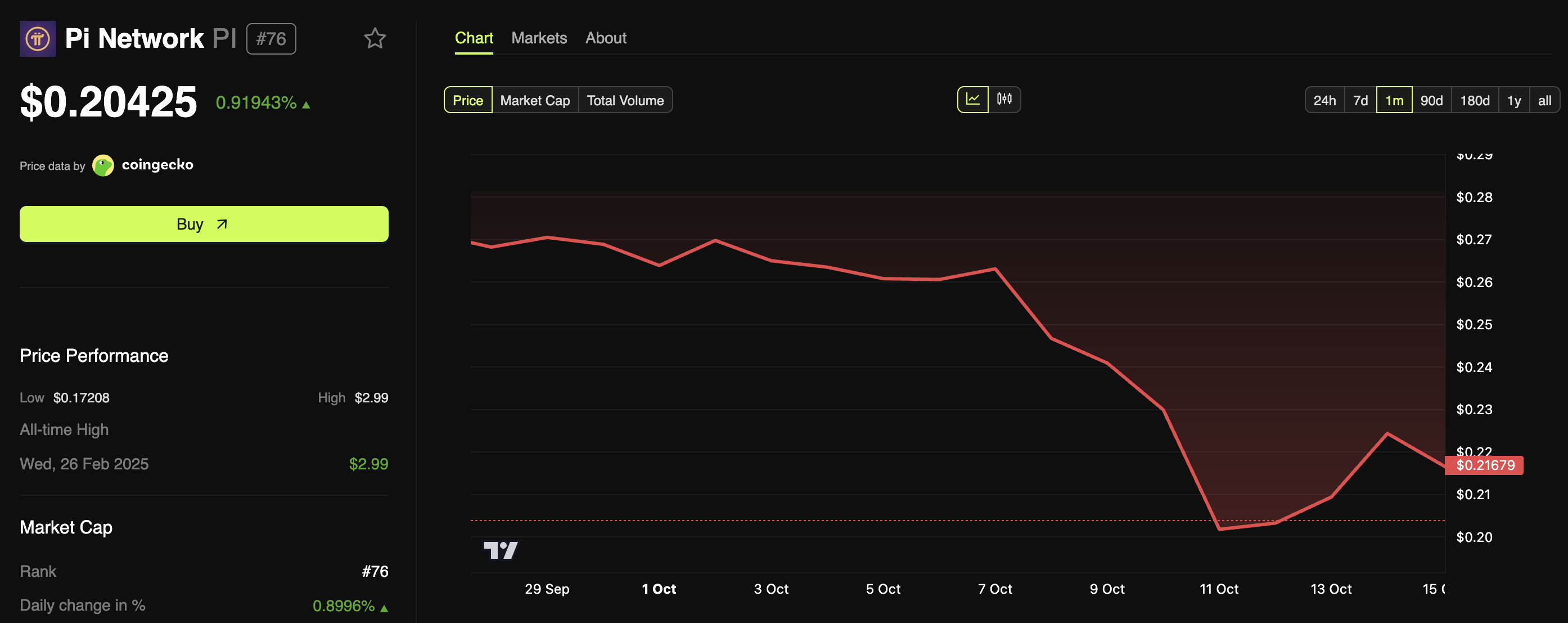Viewport: 1568px width, 623px height.
Task: Click the Buy arrow icon
Action: [x=222, y=225]
